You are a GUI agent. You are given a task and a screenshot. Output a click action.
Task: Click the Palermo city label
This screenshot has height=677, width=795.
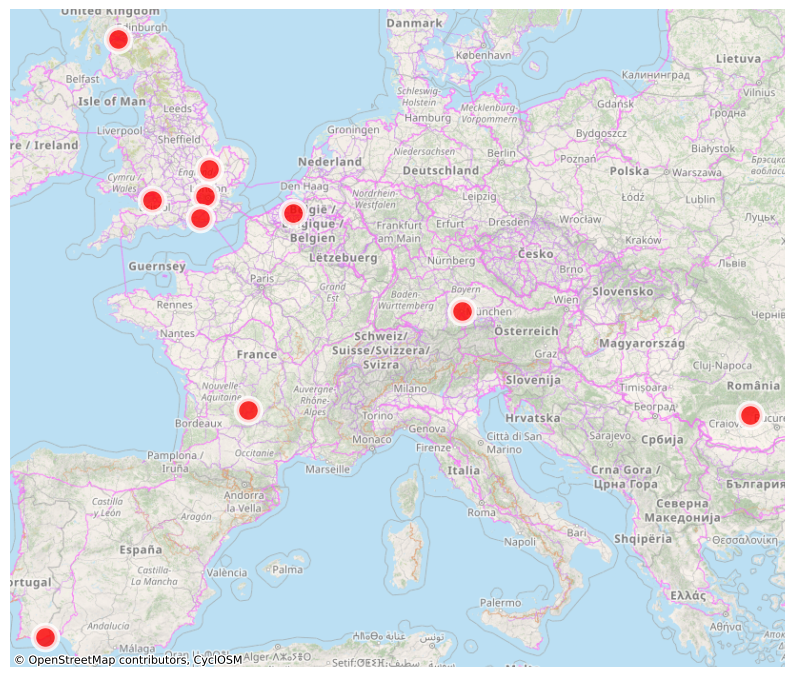[500, 602]
